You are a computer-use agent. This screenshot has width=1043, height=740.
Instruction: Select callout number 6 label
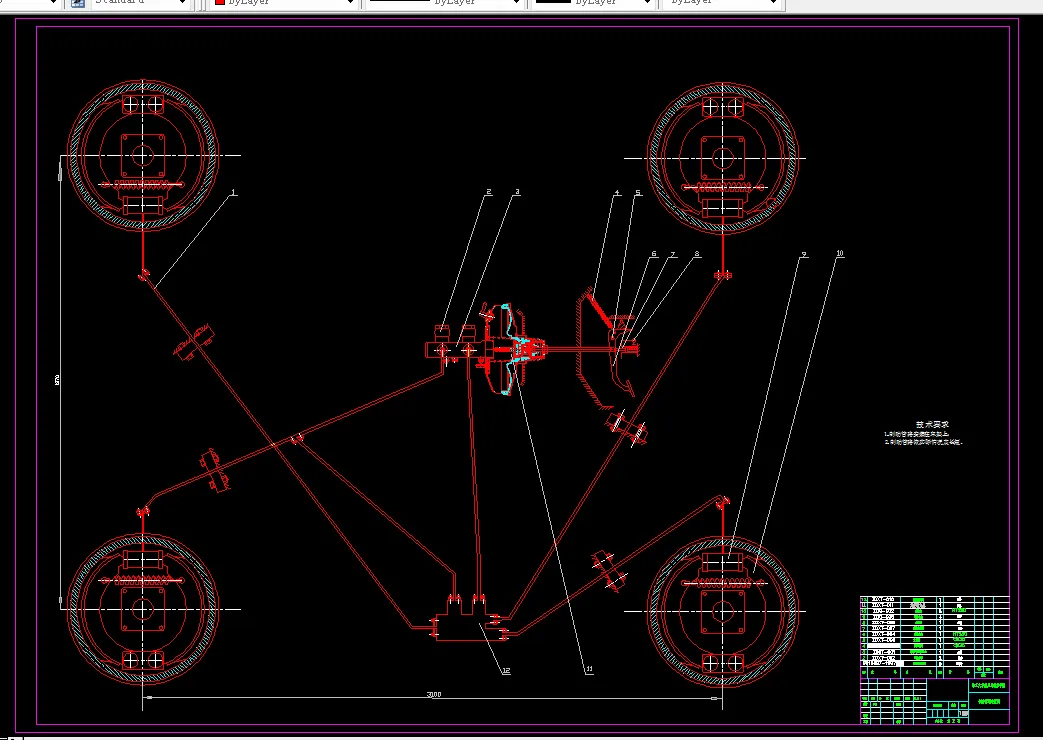coord(654,254)
